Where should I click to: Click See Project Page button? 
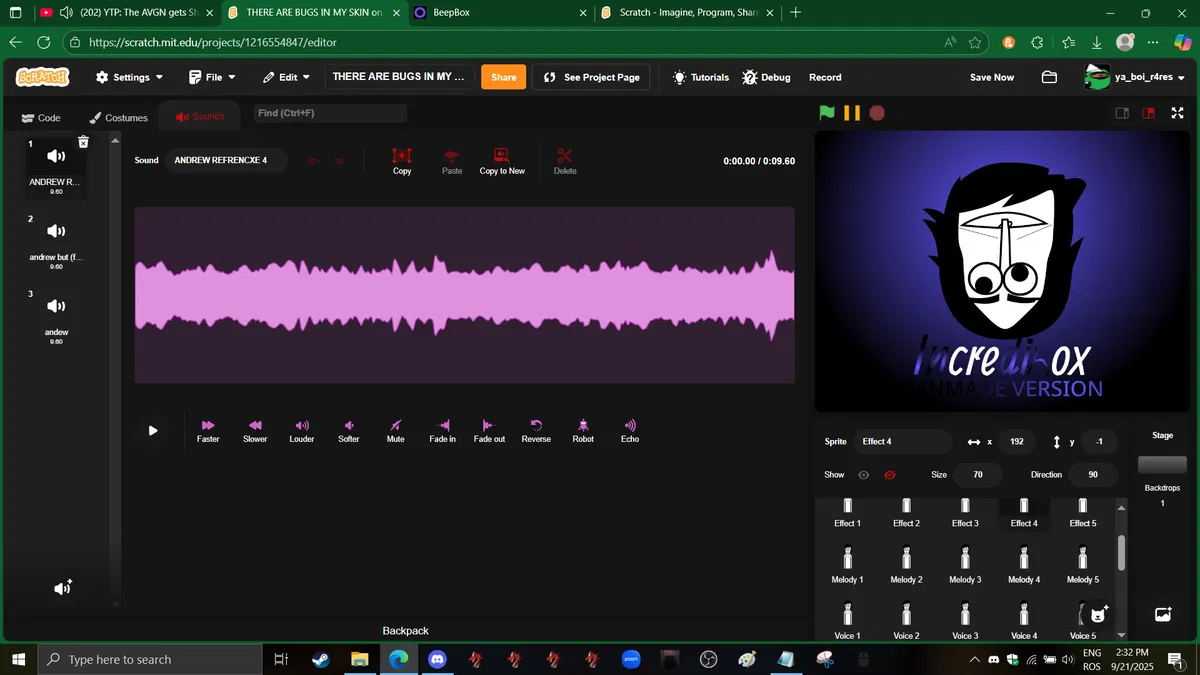[x=591, y=77]
